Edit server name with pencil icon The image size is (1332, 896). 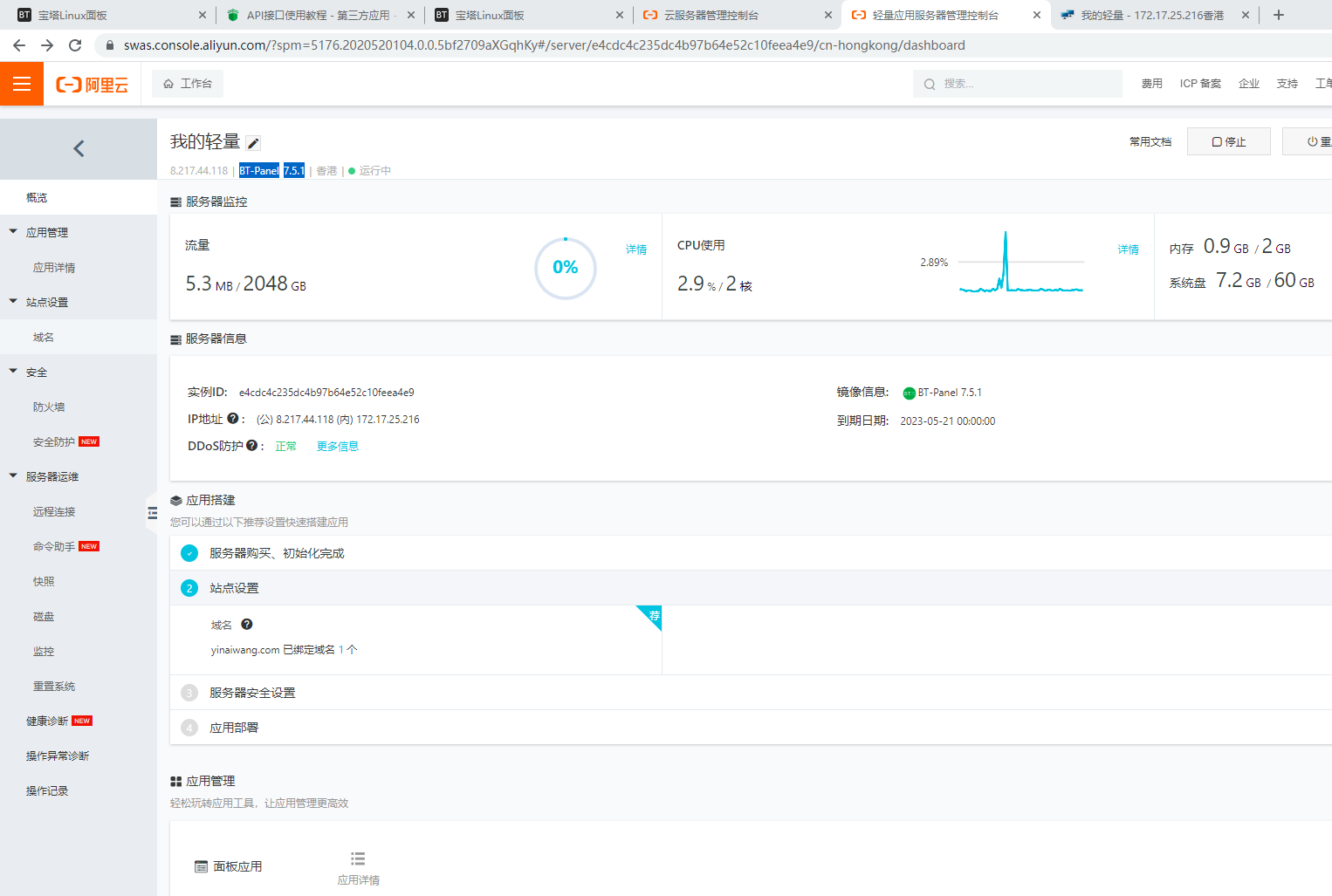253,144
